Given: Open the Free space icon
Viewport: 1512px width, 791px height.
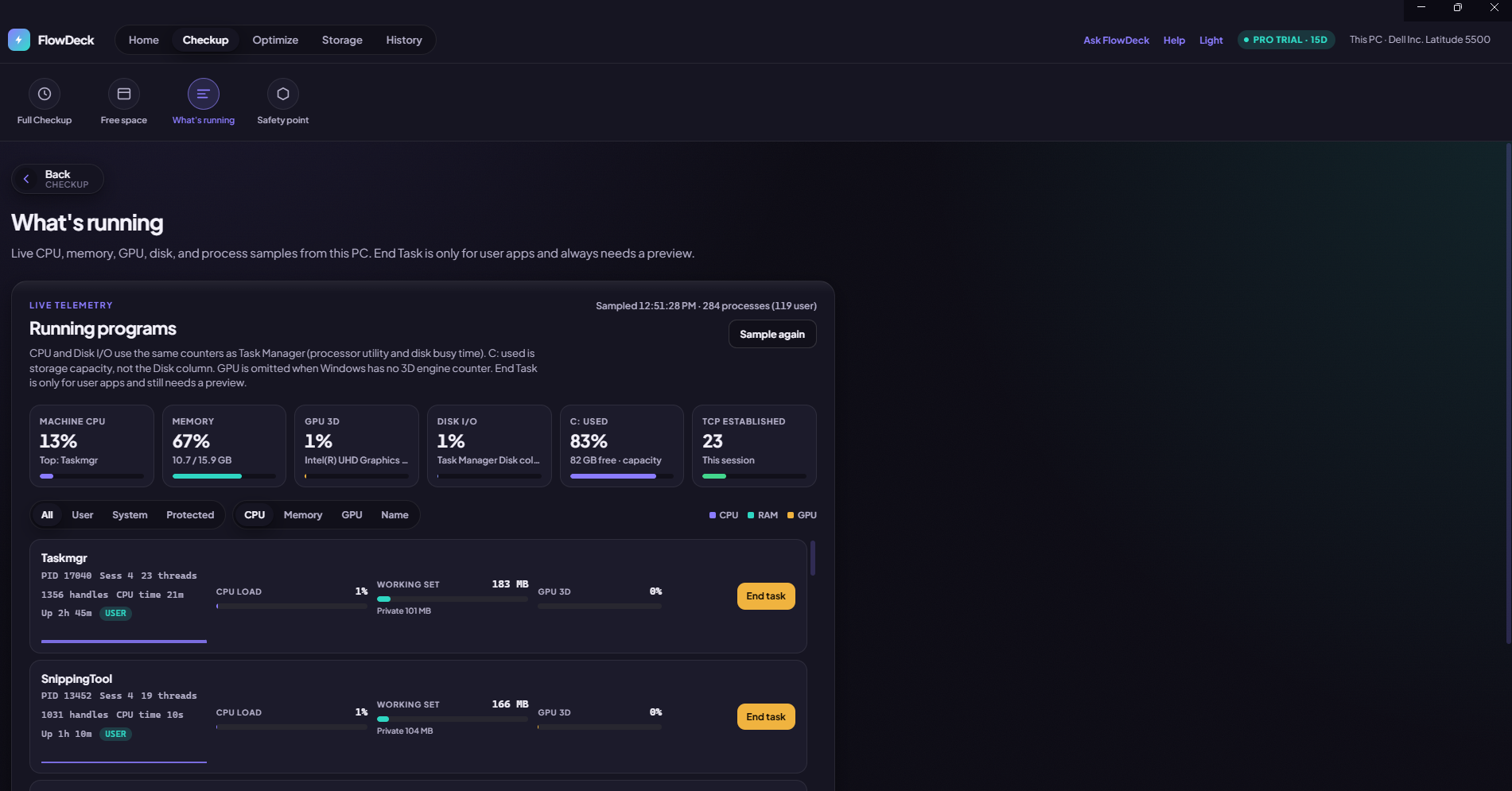Looking at the screenshot, I should [124, 94].
